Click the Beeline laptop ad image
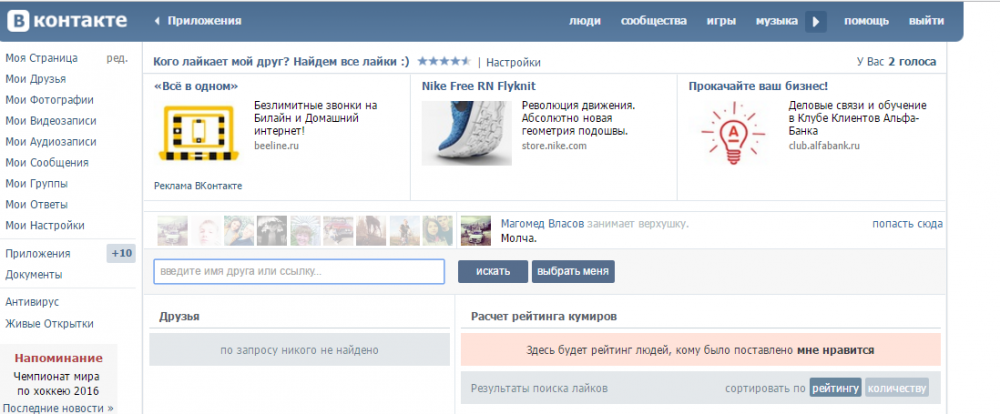Viewport: 1000px width, 414px height. coord(195,134)
